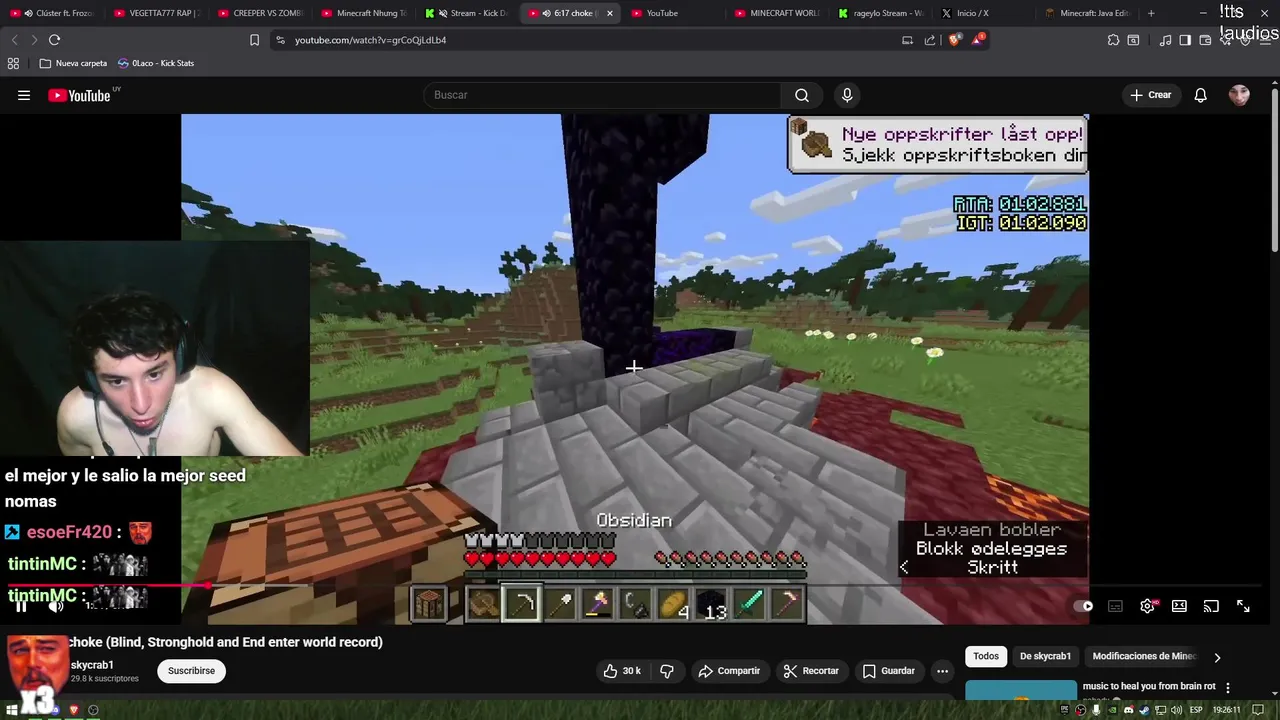The image size is (1280, 720).
Task: Open Brave Wallet icon
Action: [1205, 40]
